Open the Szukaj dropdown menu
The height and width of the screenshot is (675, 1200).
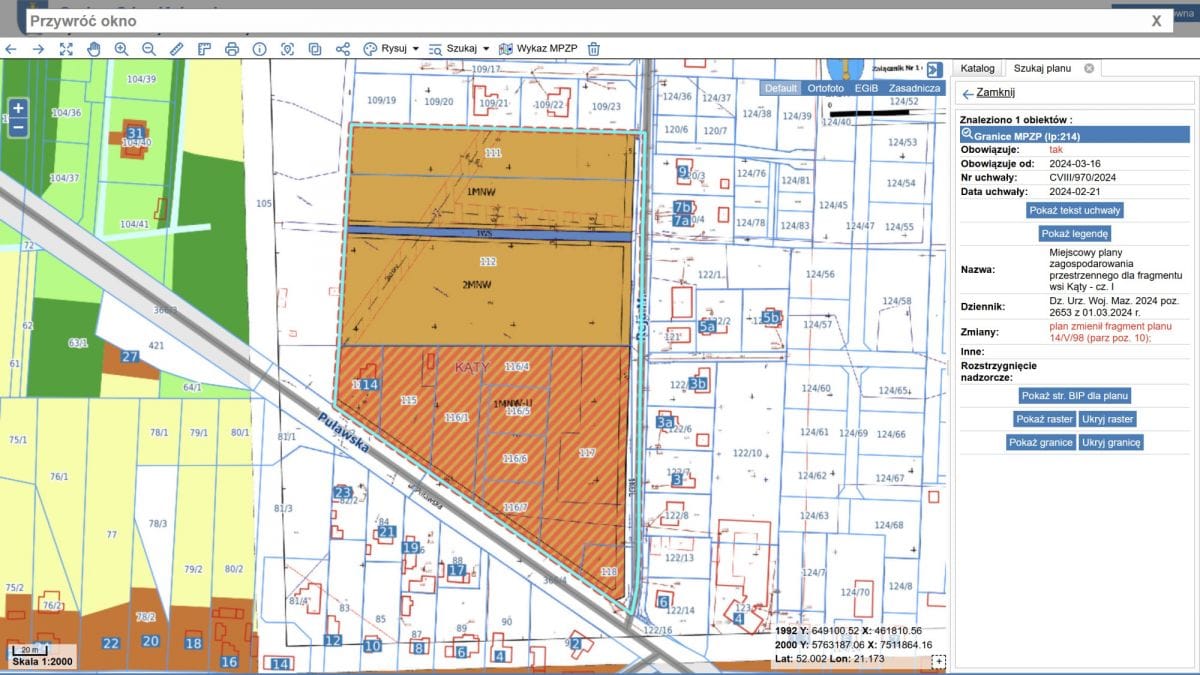click(x=459, y=48)
